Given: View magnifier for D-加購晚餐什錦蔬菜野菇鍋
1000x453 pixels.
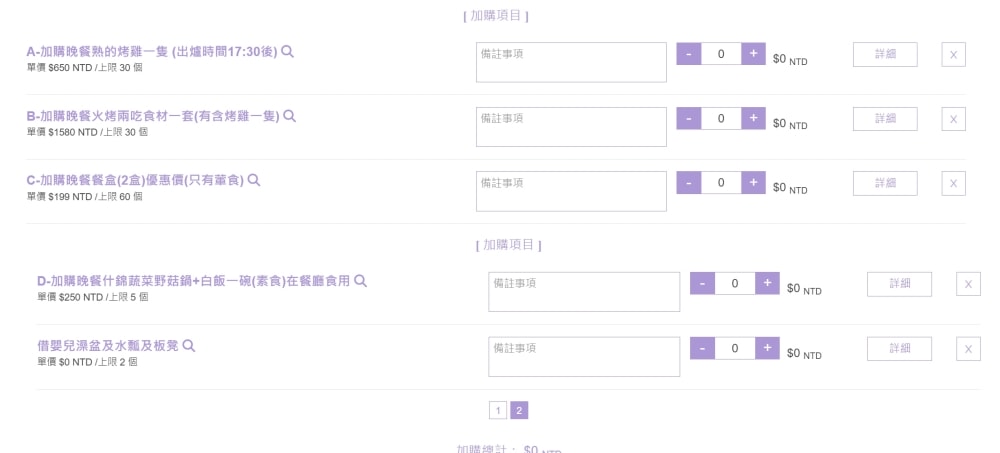Looking at the screenshot, I should pos(360,281).
